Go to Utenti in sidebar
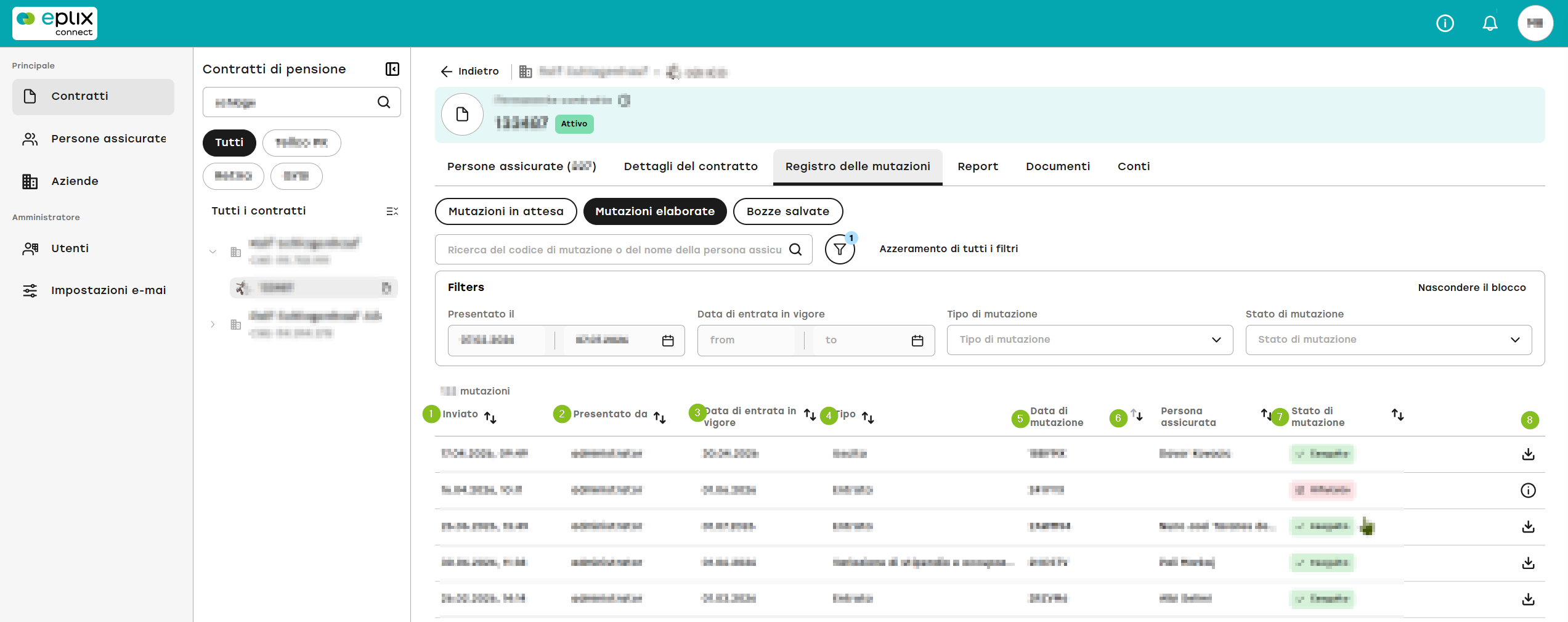 pos(93,248)
